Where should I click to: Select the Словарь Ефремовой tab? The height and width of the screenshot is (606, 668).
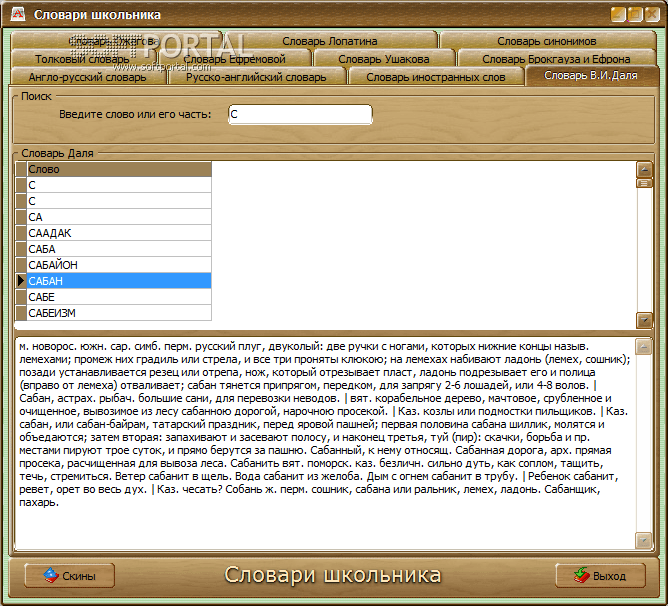point(234,59)
